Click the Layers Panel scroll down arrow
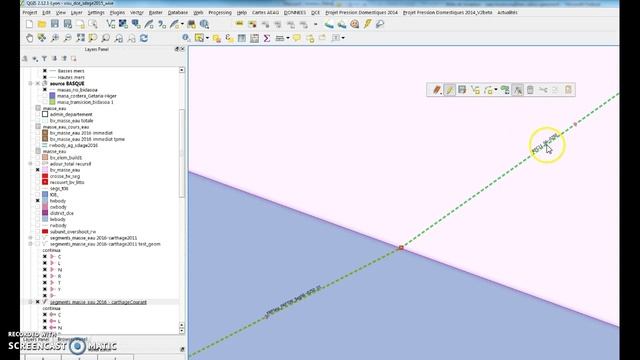Screen dimensions: 640x360 (182, 331)
